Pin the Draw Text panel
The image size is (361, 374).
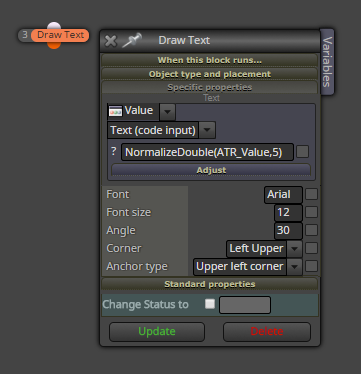132,40
